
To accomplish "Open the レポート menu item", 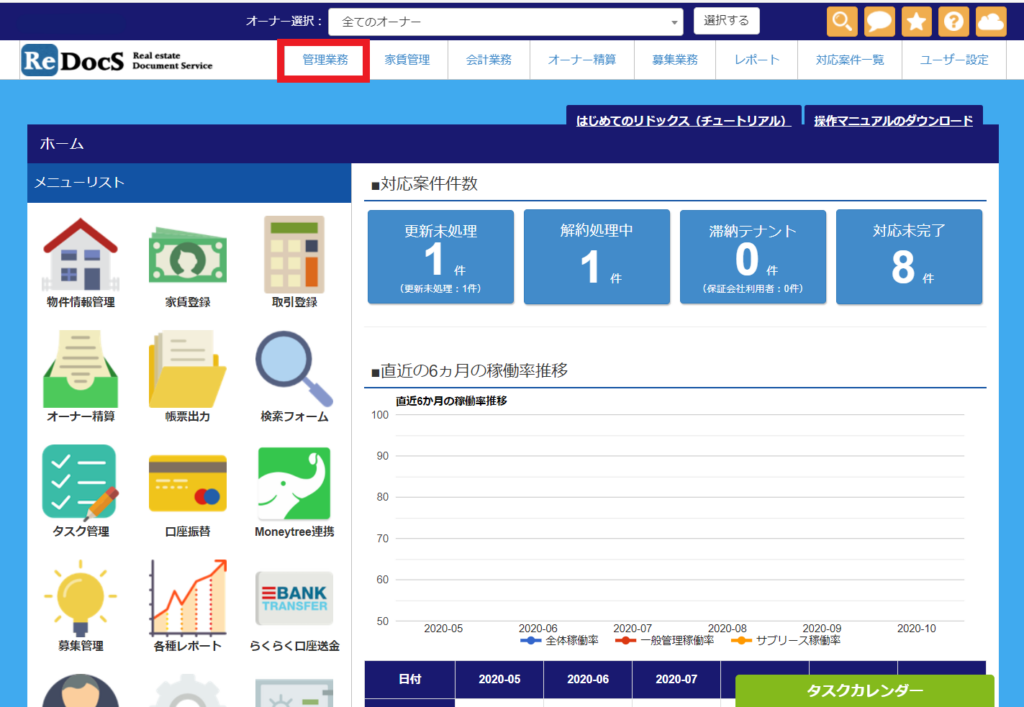I will (x=756, y=60).
